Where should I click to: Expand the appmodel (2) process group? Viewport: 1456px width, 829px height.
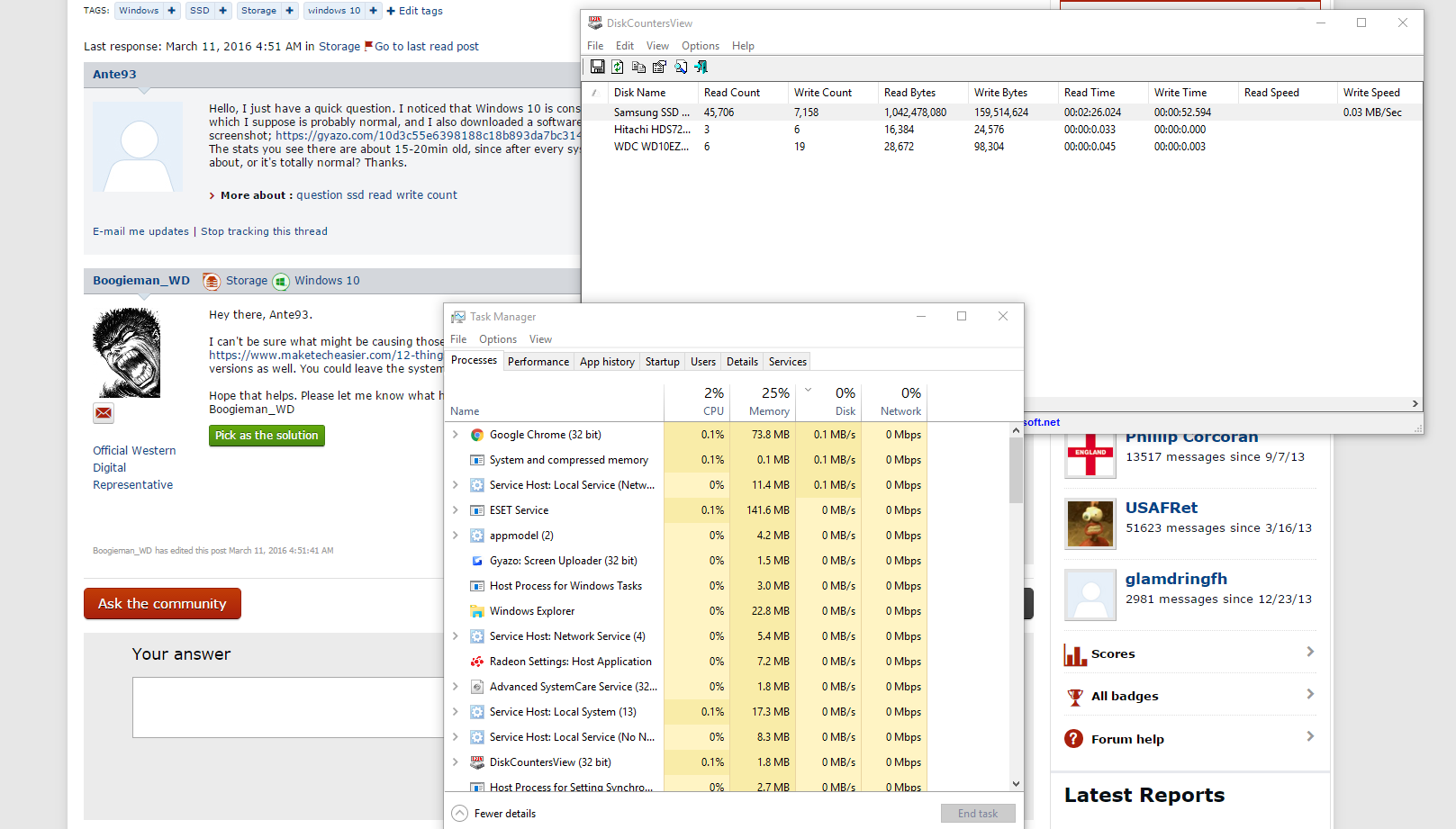[456, 536]
